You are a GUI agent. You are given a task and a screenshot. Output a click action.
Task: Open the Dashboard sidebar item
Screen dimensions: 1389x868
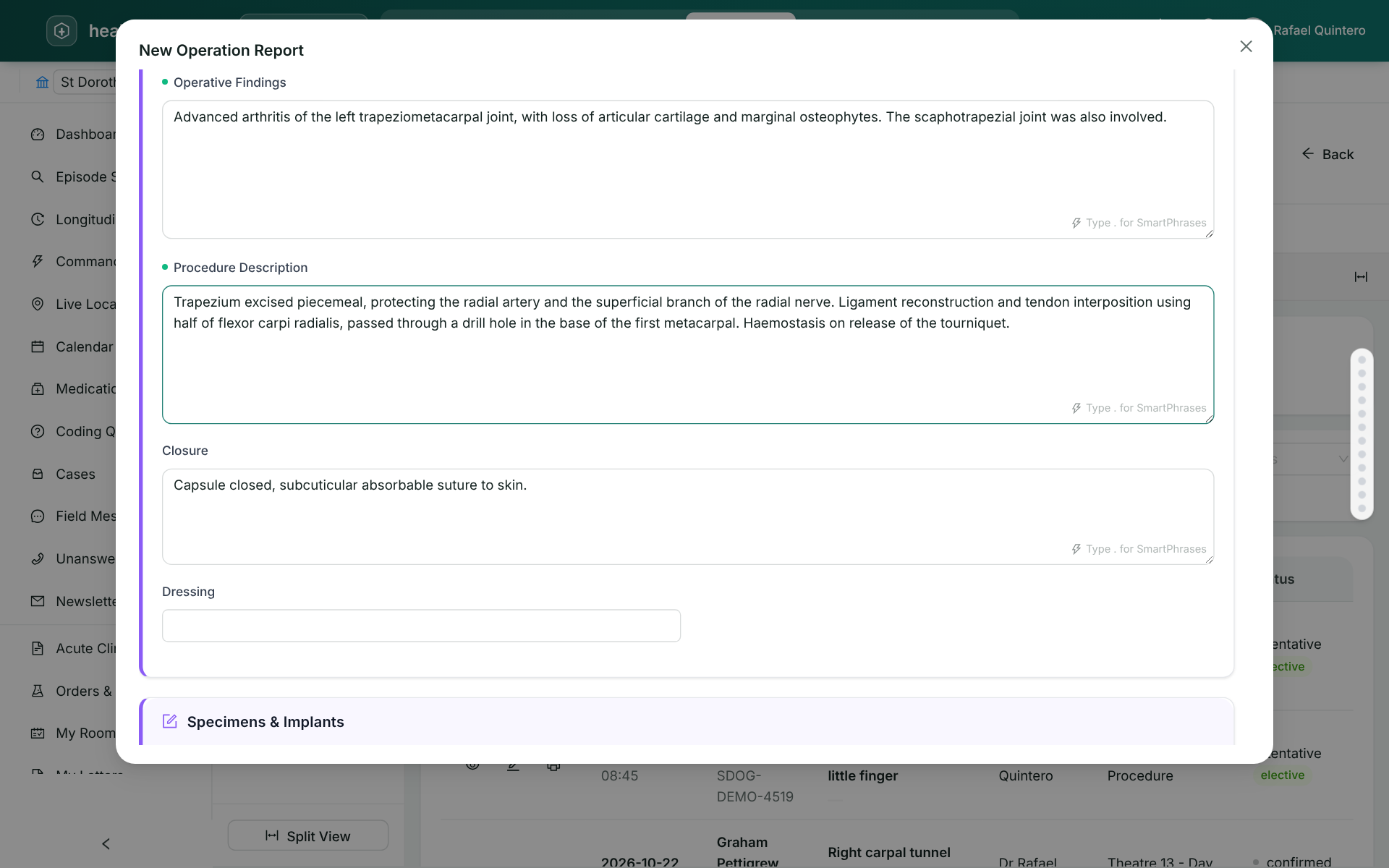tap(73, 135)
